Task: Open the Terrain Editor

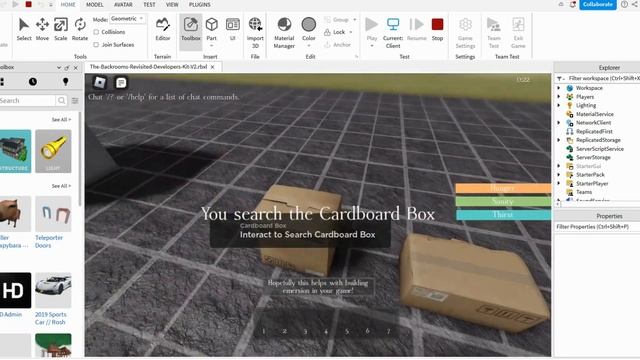Action: point(162,29)
